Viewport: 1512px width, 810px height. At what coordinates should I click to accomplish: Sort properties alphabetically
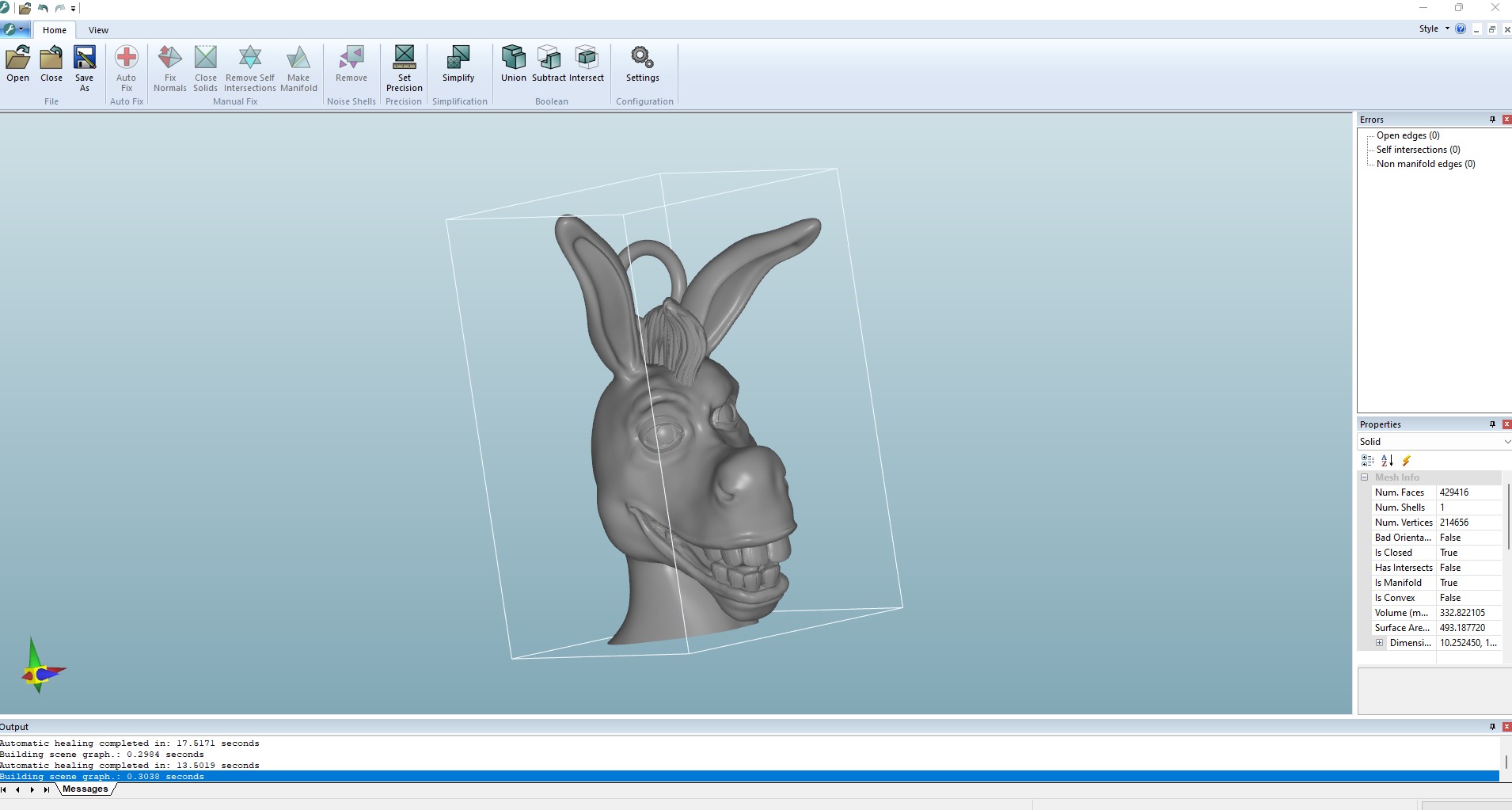[x=1387, y=460]
